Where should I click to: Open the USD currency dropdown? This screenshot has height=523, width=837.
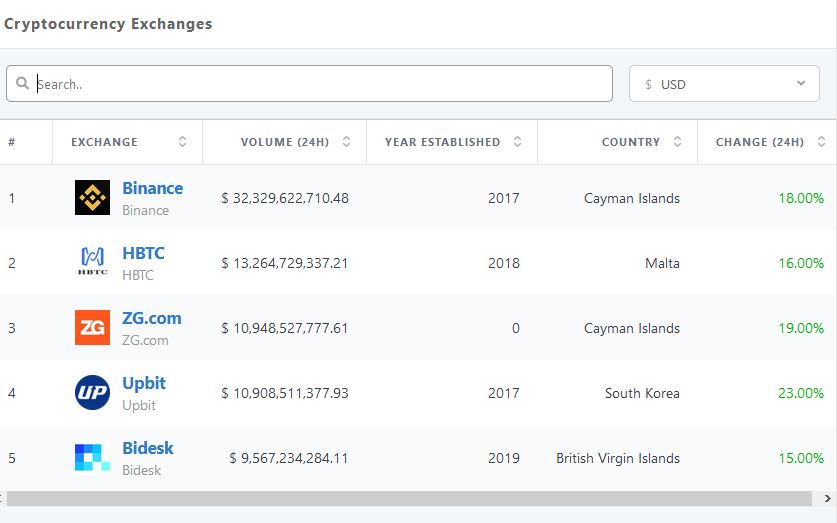pos(724,83)
